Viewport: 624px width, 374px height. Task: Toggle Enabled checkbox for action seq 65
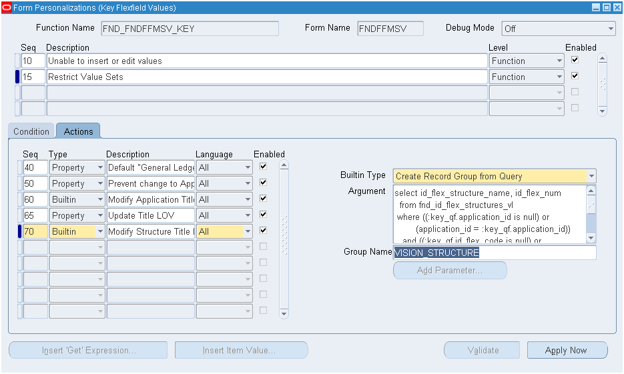click(x=263, y=214)
